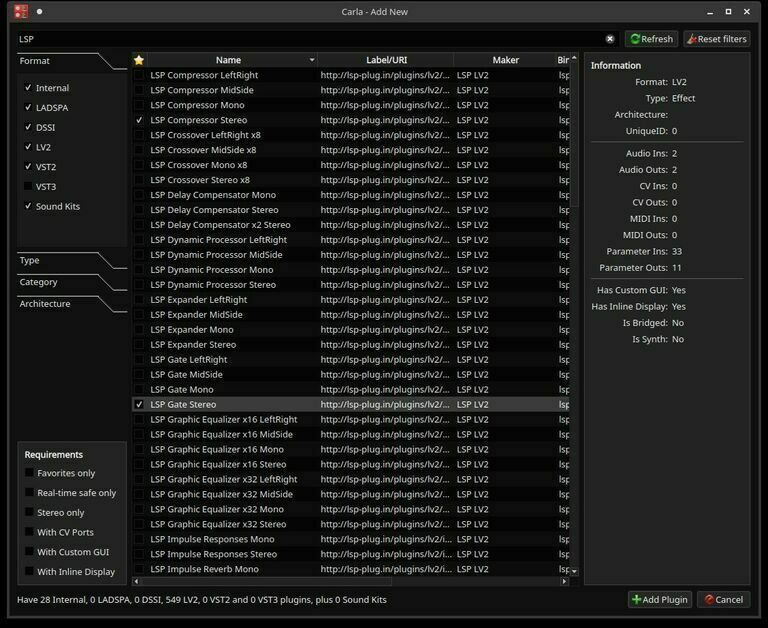Mark LSP Compressor Mono as favorite

(x=140, y=105)
